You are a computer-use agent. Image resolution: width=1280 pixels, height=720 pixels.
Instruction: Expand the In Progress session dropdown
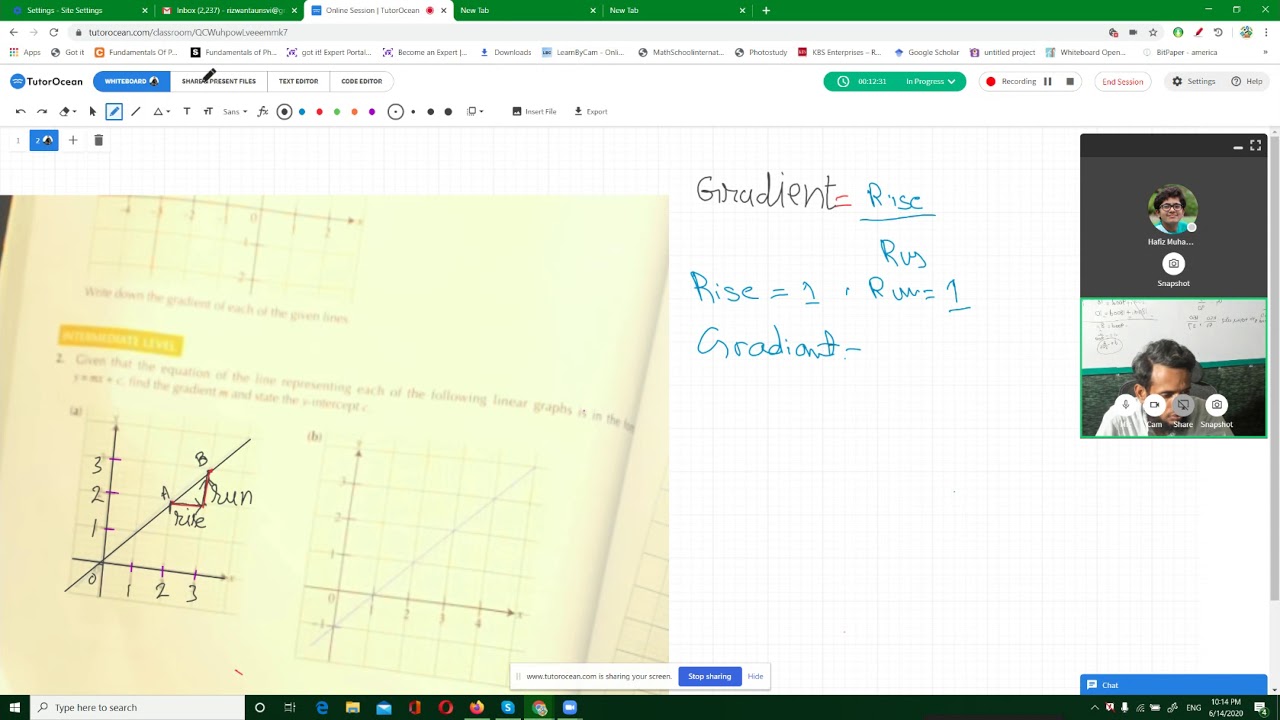(x=930, y=81)
